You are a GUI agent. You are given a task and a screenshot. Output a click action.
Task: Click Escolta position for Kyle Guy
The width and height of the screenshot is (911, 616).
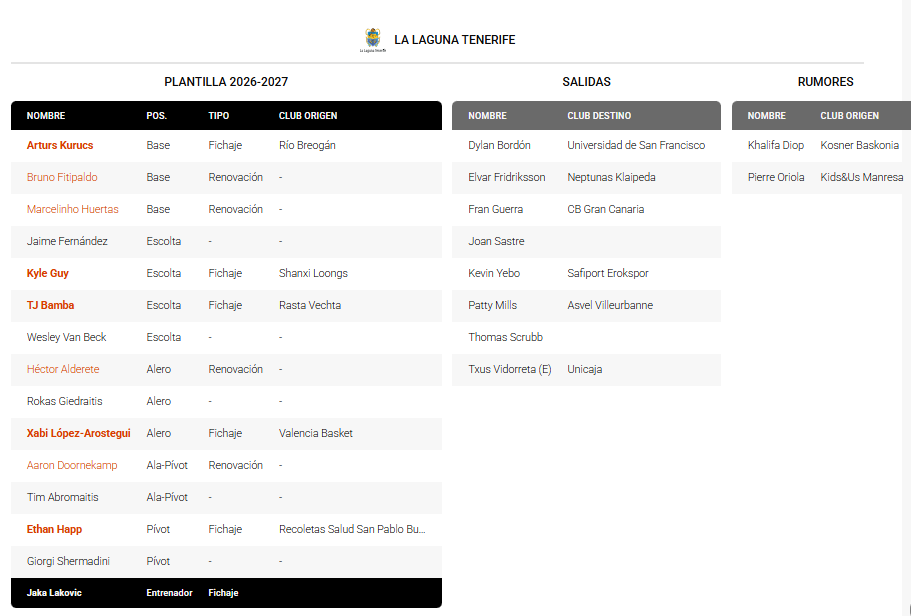tap(163, 273)
